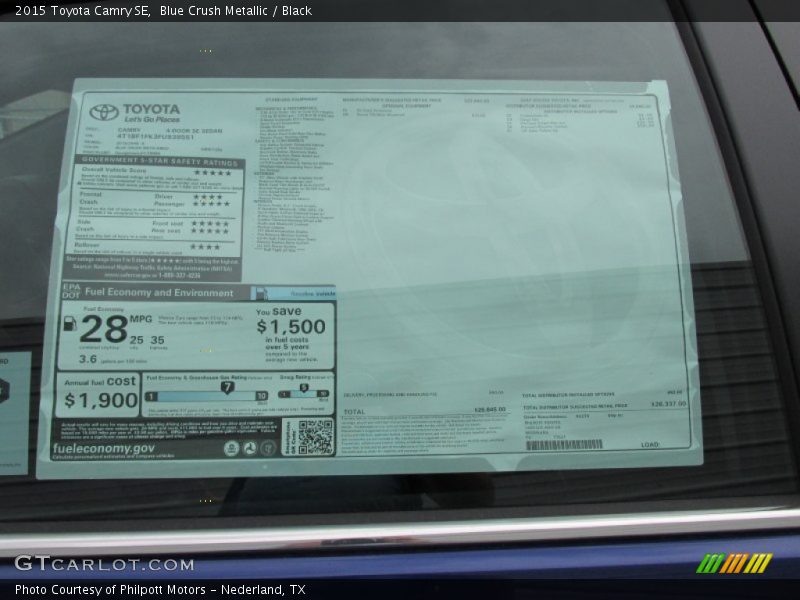This screenshot has width=800, height=600.
Task: Click the You Save $1,500 text
Action: (290, 321)
